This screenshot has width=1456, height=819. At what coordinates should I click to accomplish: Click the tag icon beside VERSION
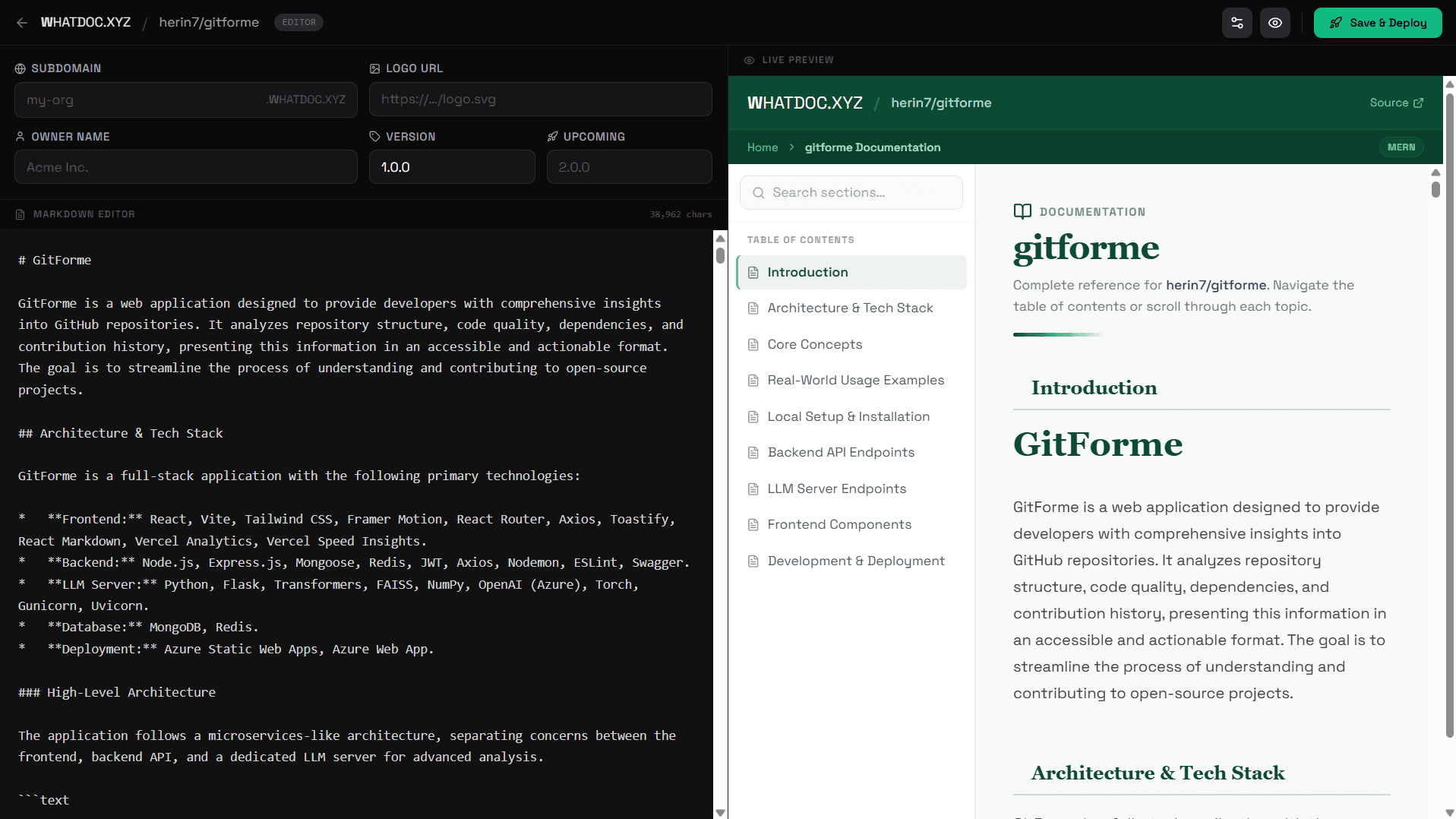[374, 137]
